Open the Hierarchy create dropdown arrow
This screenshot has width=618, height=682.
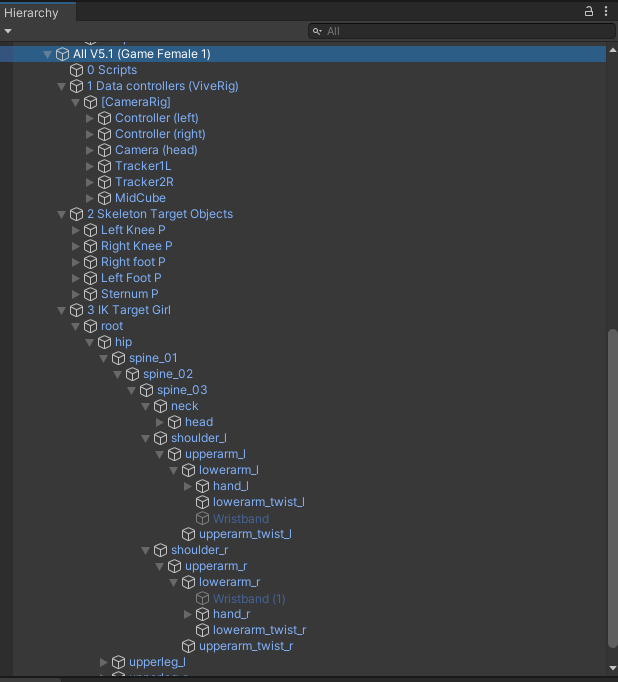8,31
